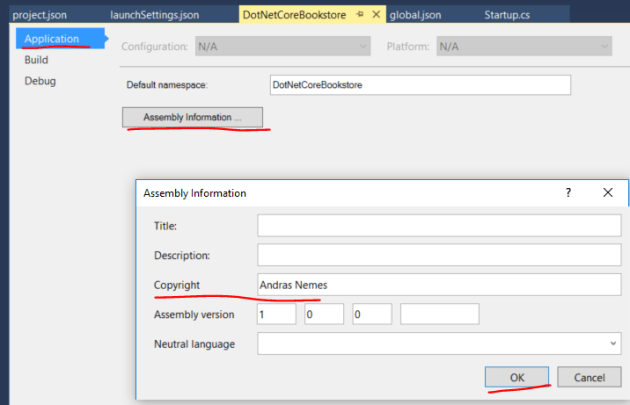Click the Copyright label

177,285
